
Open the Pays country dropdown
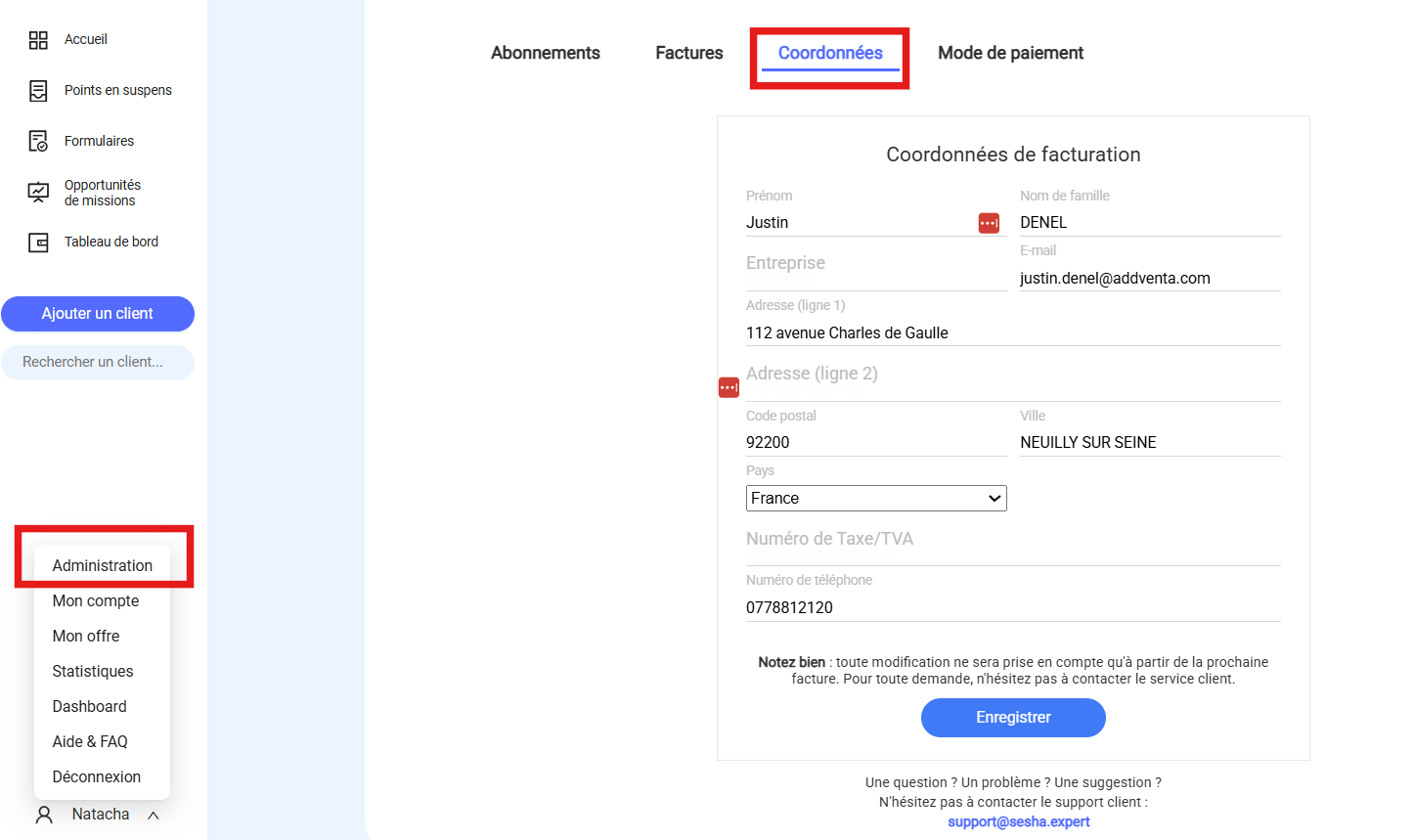875,499
